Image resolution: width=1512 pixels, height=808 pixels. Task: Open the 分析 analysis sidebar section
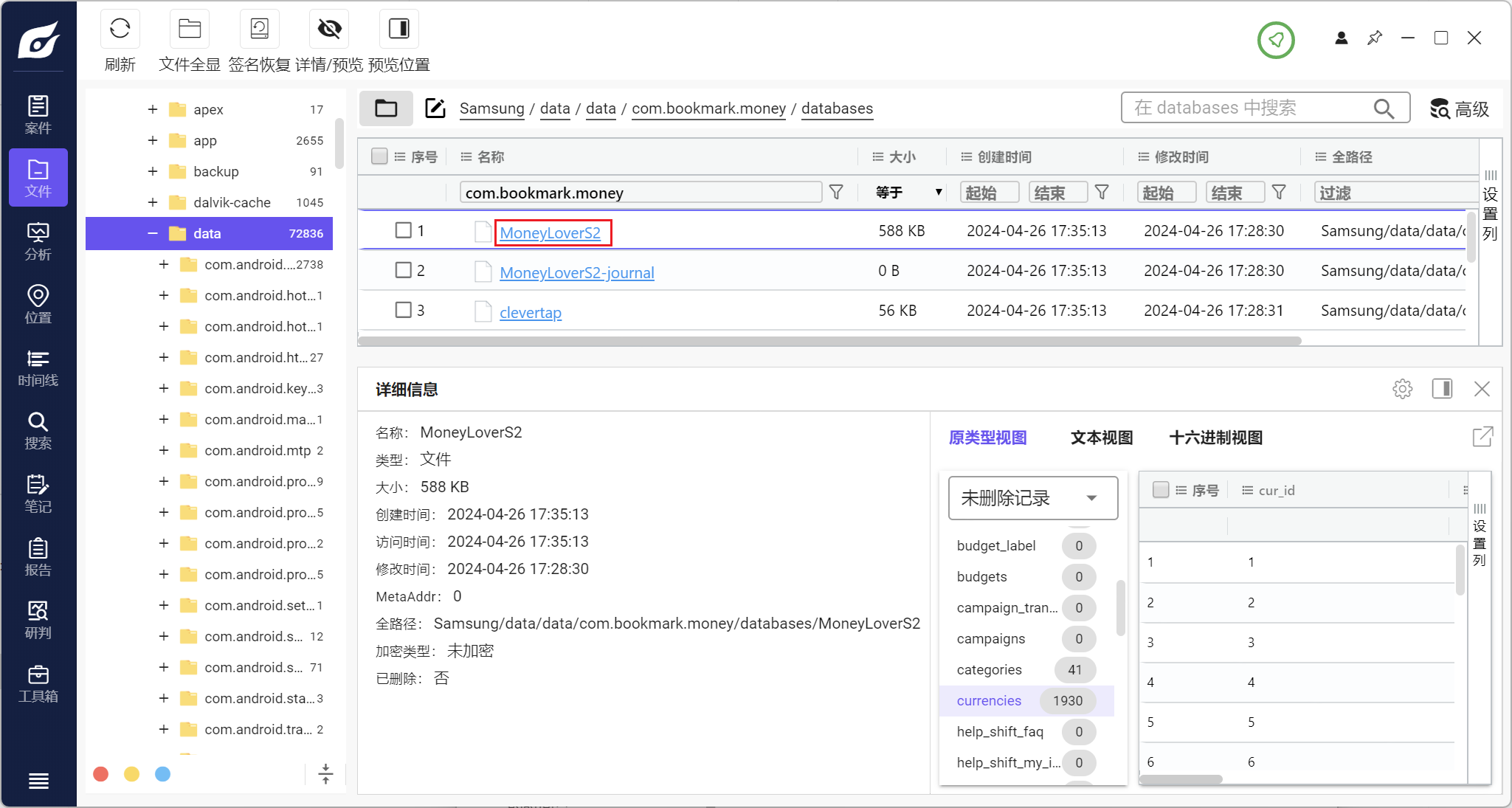38,241
